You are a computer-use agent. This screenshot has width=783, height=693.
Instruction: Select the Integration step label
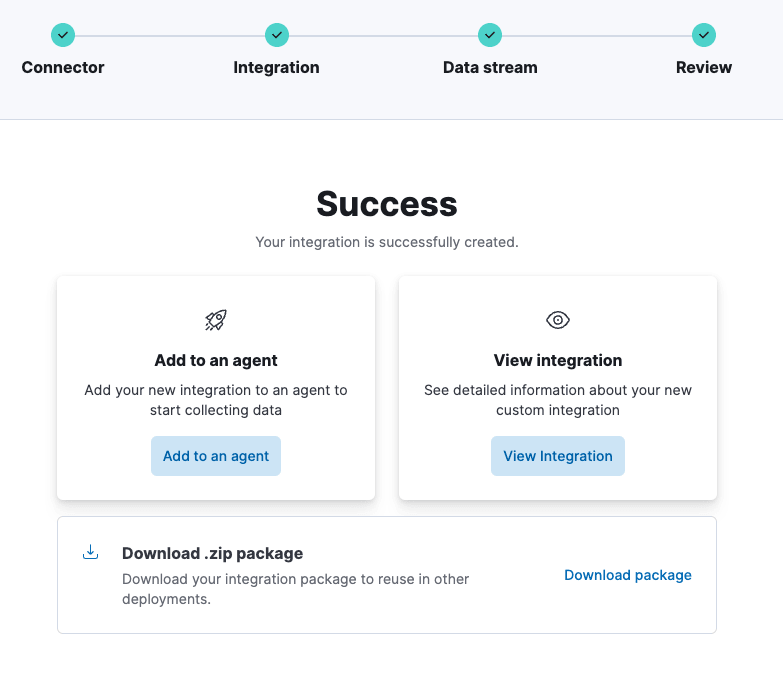(277, 68)
